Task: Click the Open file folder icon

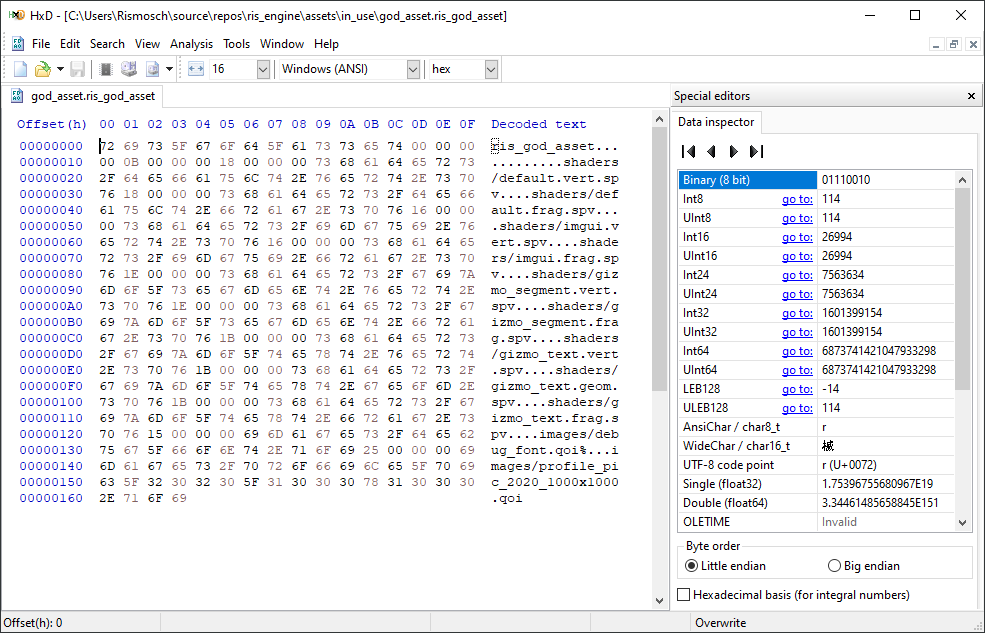Action: pyautogui.click(x=42, y=69)
